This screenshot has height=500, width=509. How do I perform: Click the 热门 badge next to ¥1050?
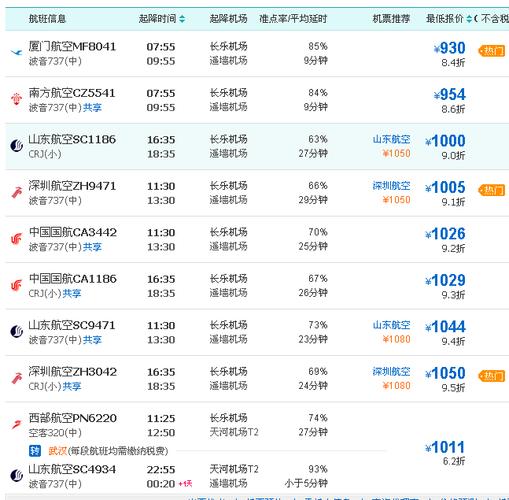[492, 376]
